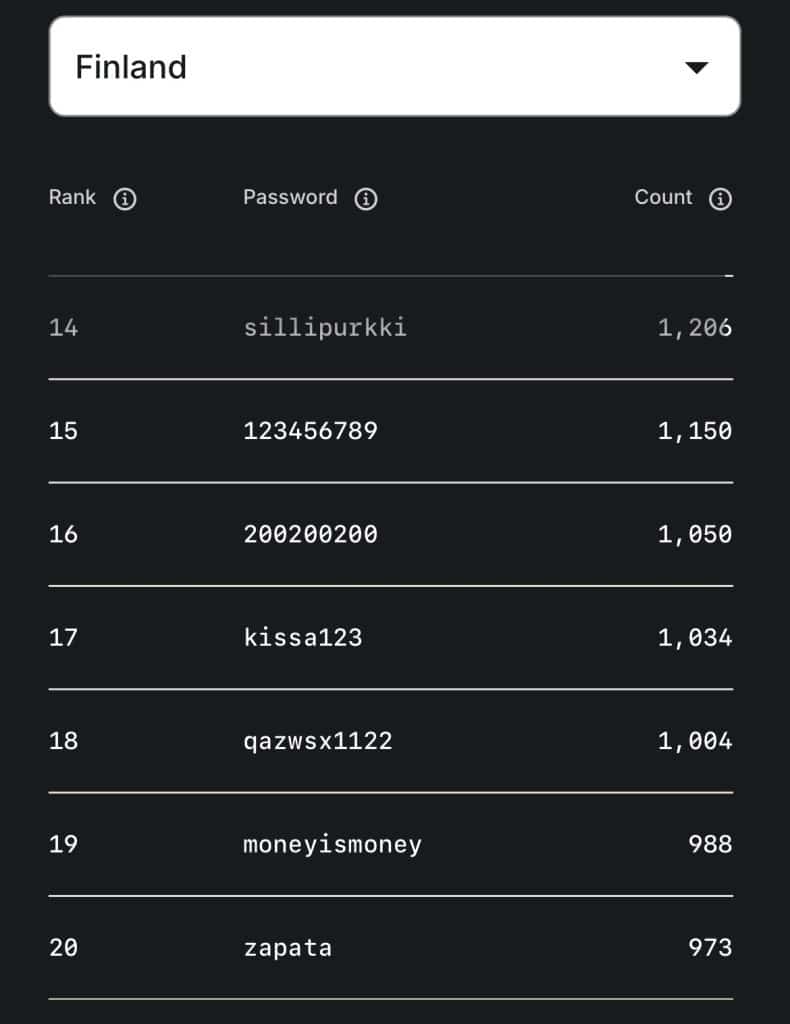The image size is (790, 1024).
Task: Click rank number 16
Action: tap(63, 534)
